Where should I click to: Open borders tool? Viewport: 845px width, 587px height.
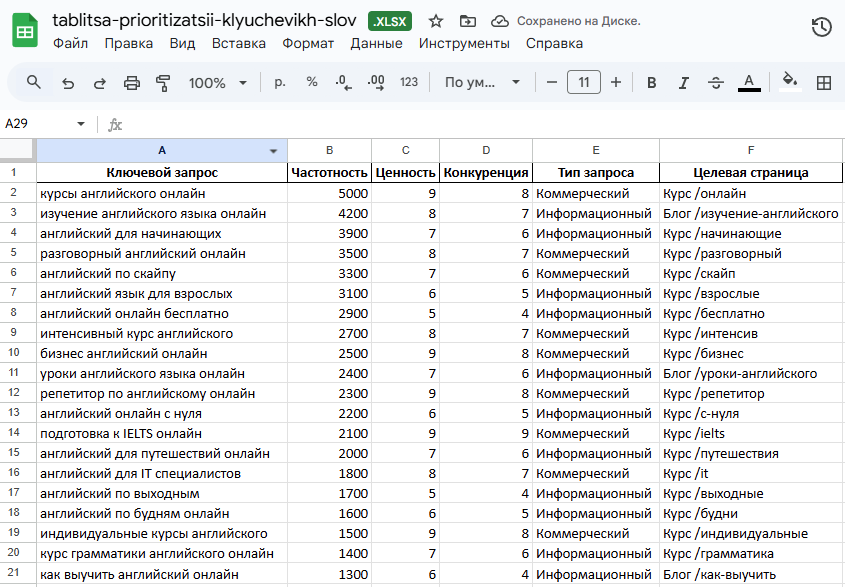coord(823,83)
